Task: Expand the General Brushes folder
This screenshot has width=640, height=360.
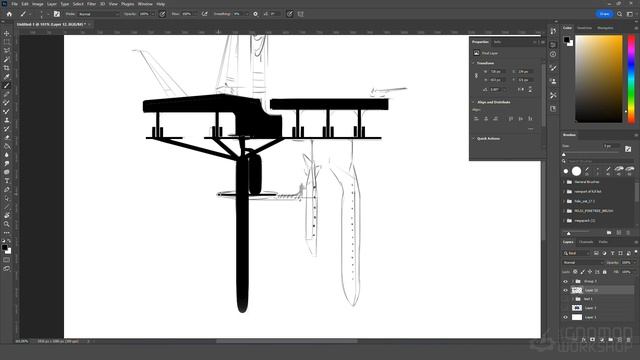Action: [x=564, y=182]
